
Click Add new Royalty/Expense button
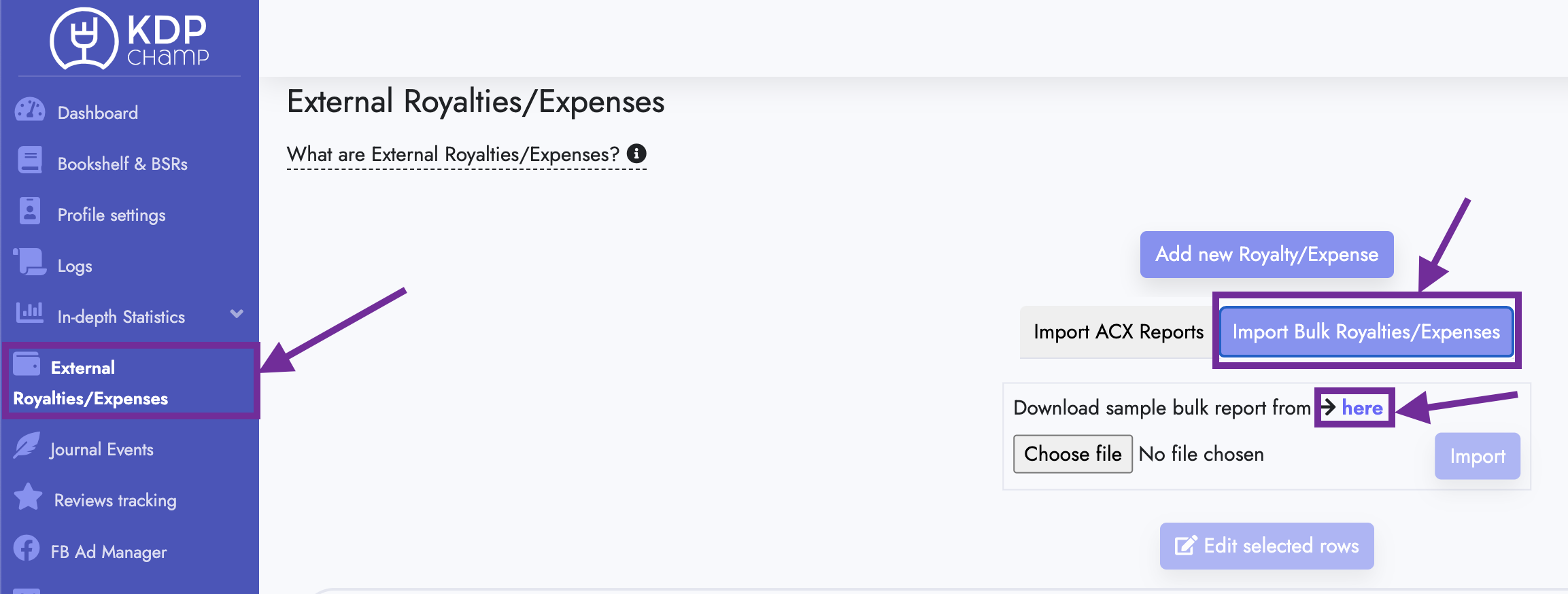tap(1267, 254)
